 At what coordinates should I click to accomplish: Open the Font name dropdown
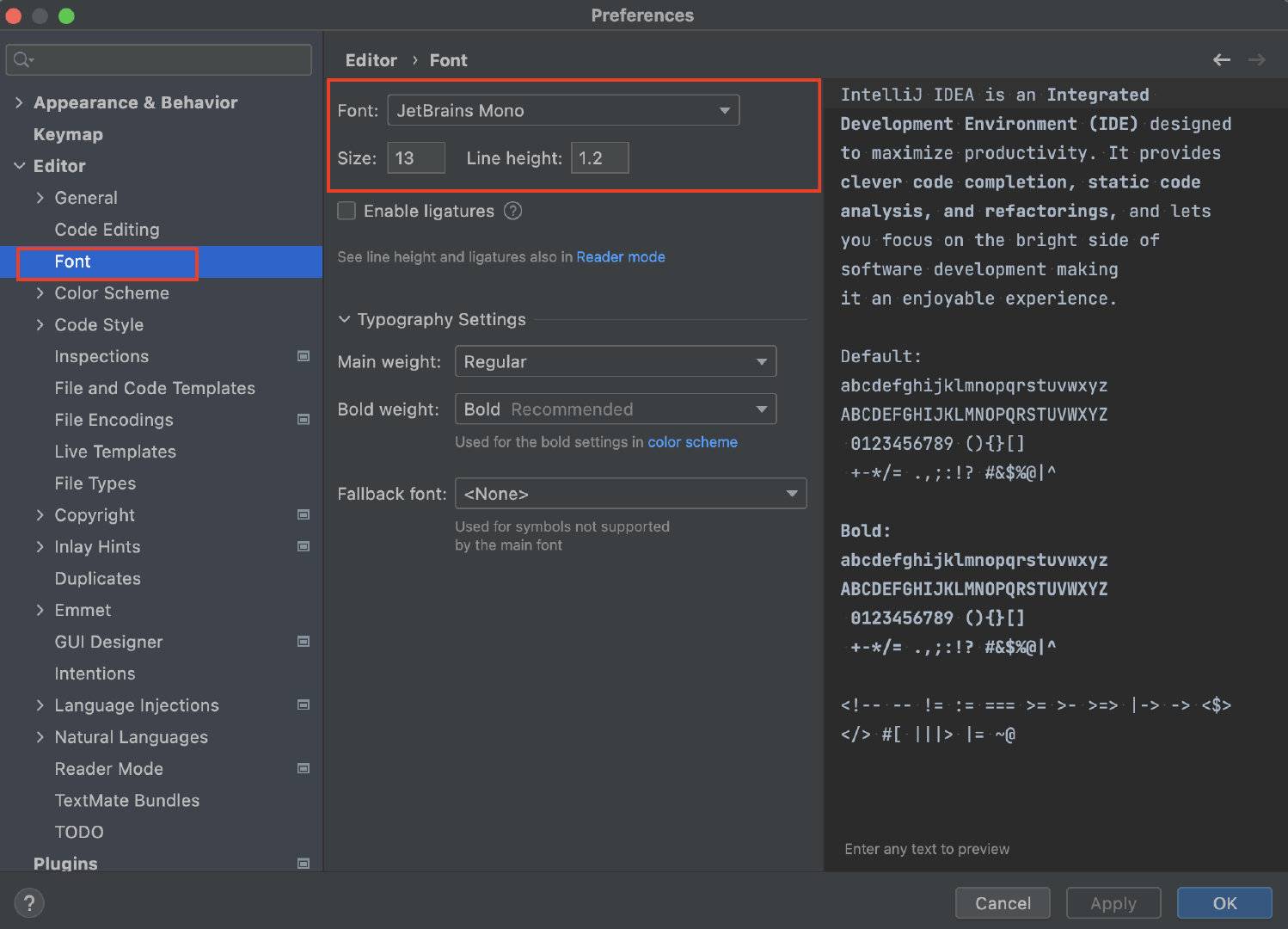563,110
